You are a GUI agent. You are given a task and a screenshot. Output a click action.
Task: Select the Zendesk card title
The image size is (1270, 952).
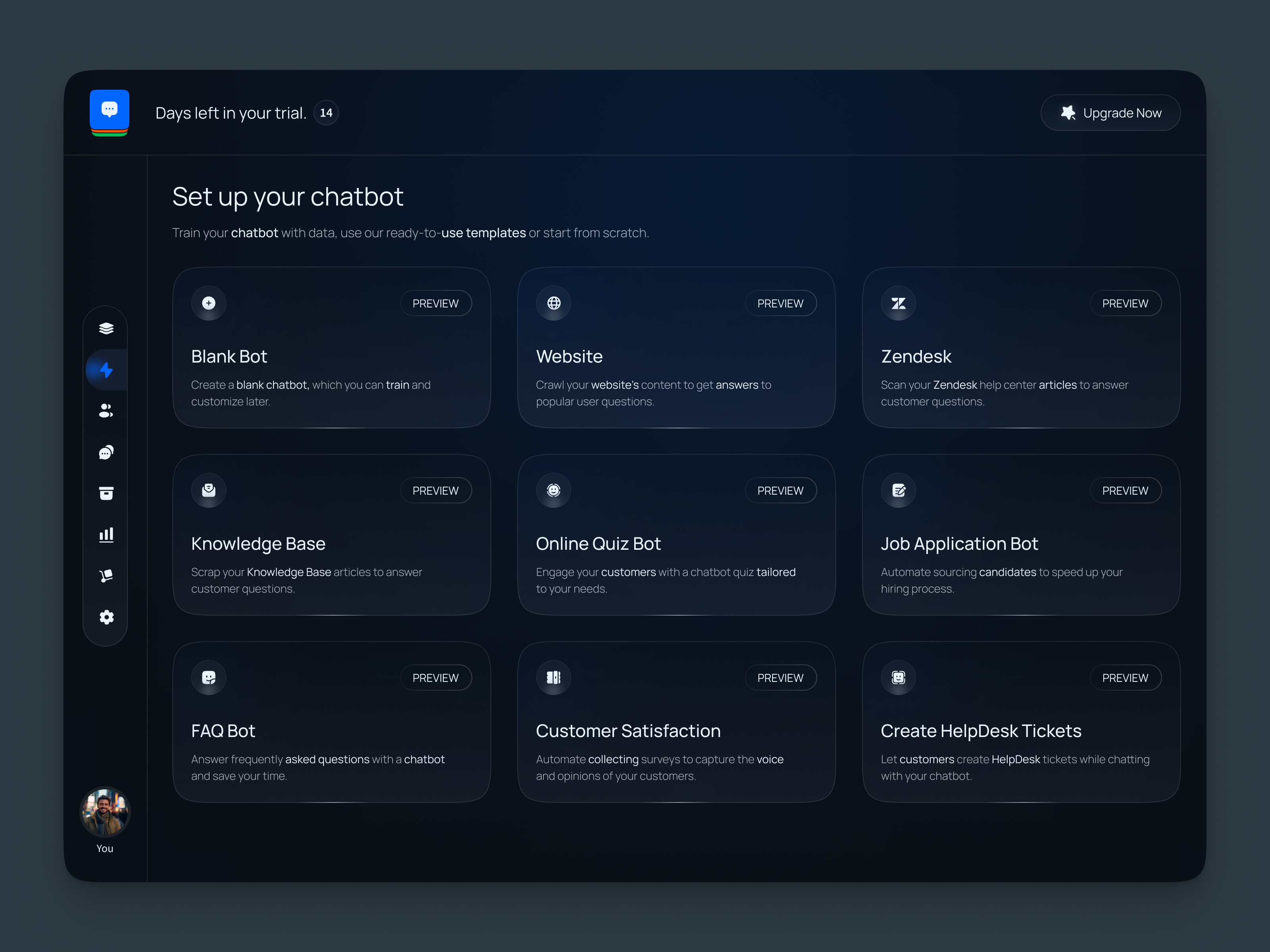(x=916, y=356)
